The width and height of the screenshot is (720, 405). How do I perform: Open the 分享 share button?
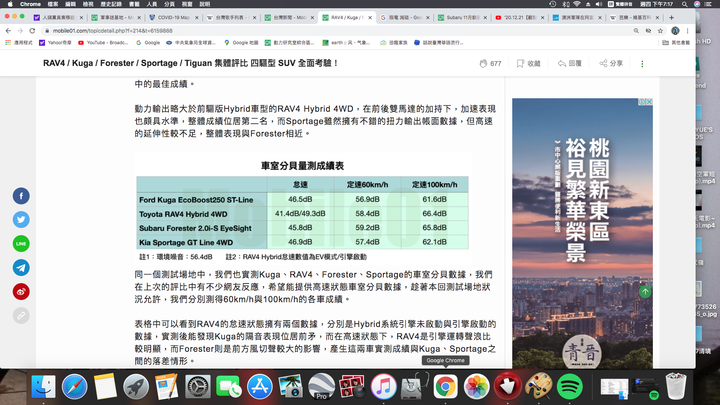[611, 63]
